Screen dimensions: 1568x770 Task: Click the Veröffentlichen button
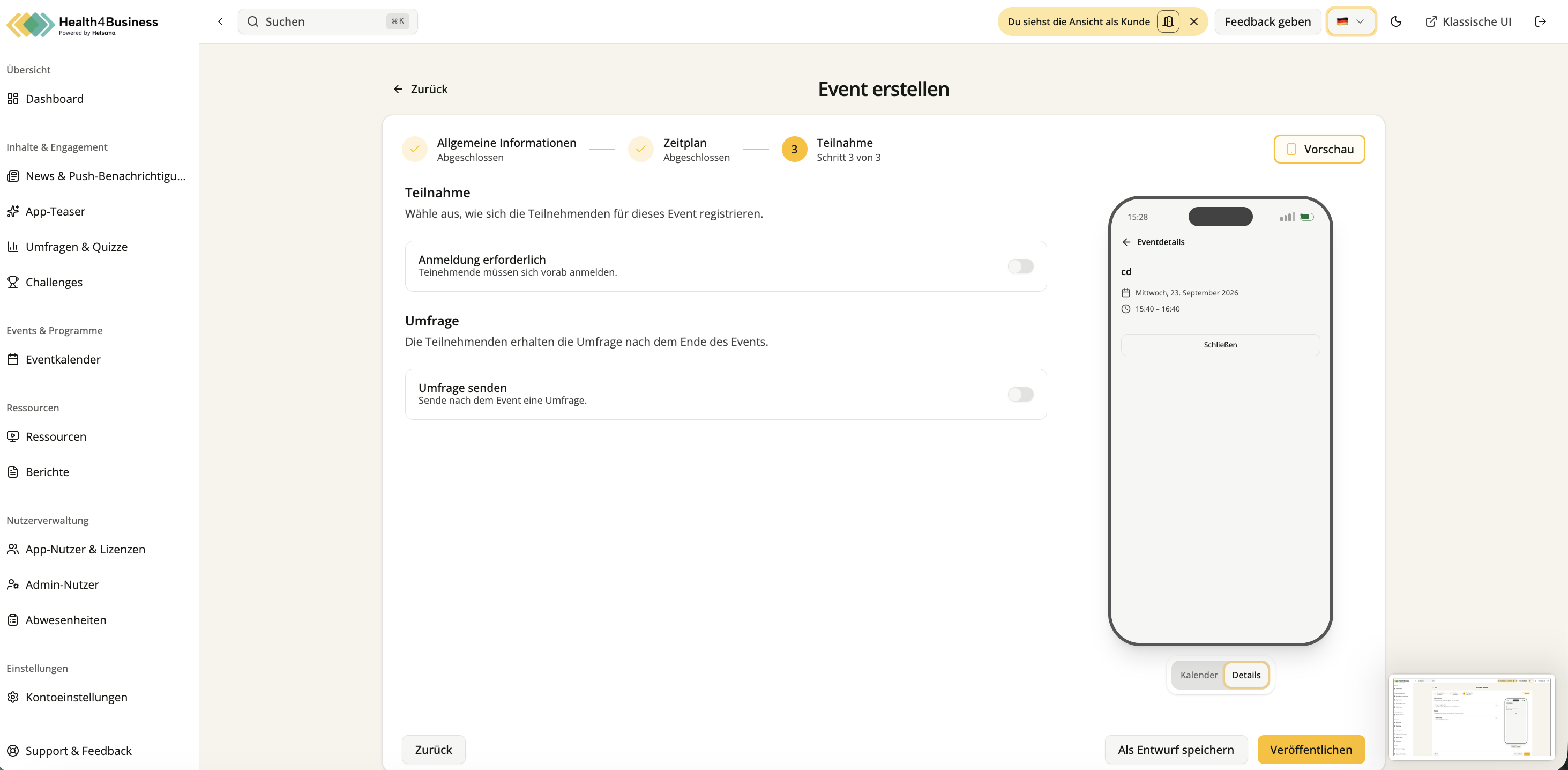[x=1311, y=749]
